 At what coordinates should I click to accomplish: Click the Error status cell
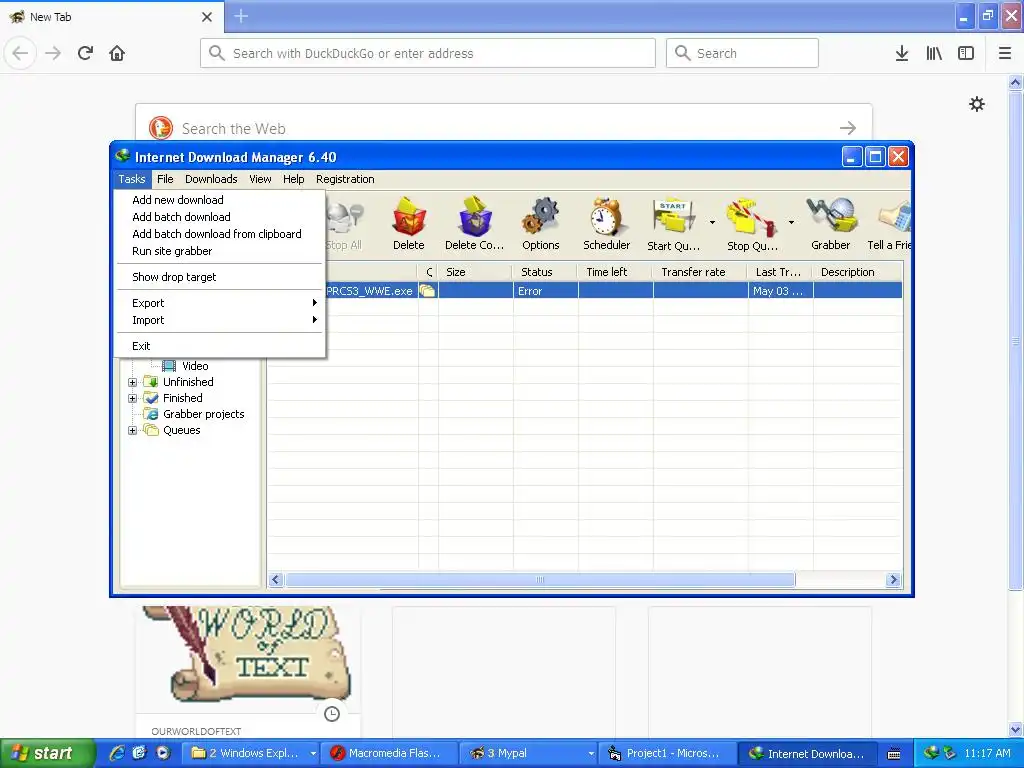tap(546, 291)
